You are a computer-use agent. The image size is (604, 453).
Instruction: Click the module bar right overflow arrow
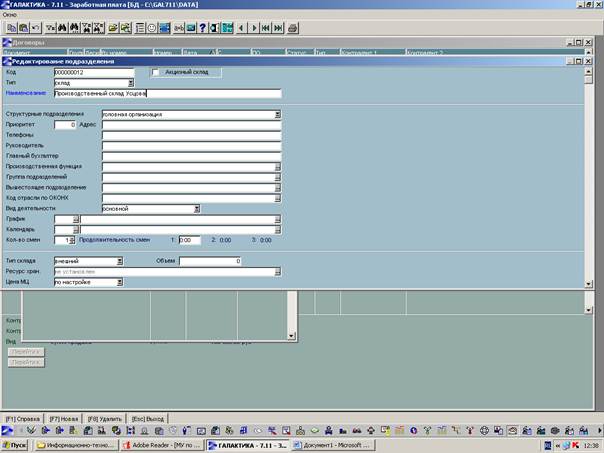click(x=600, y=430)
